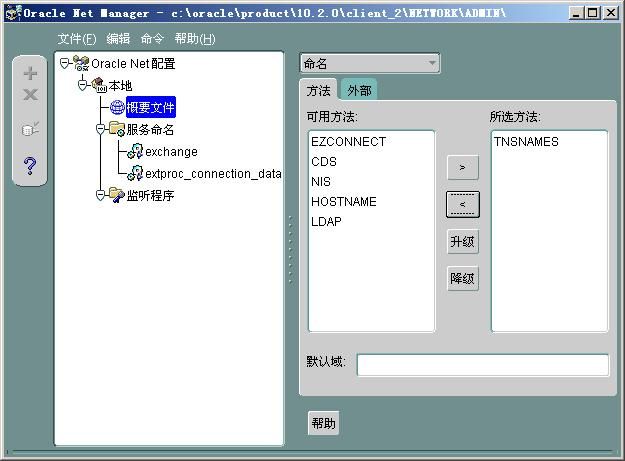Toggle the 监听程序 tree expander
This screenshot has height=461, width=625.
click(100, 195)
